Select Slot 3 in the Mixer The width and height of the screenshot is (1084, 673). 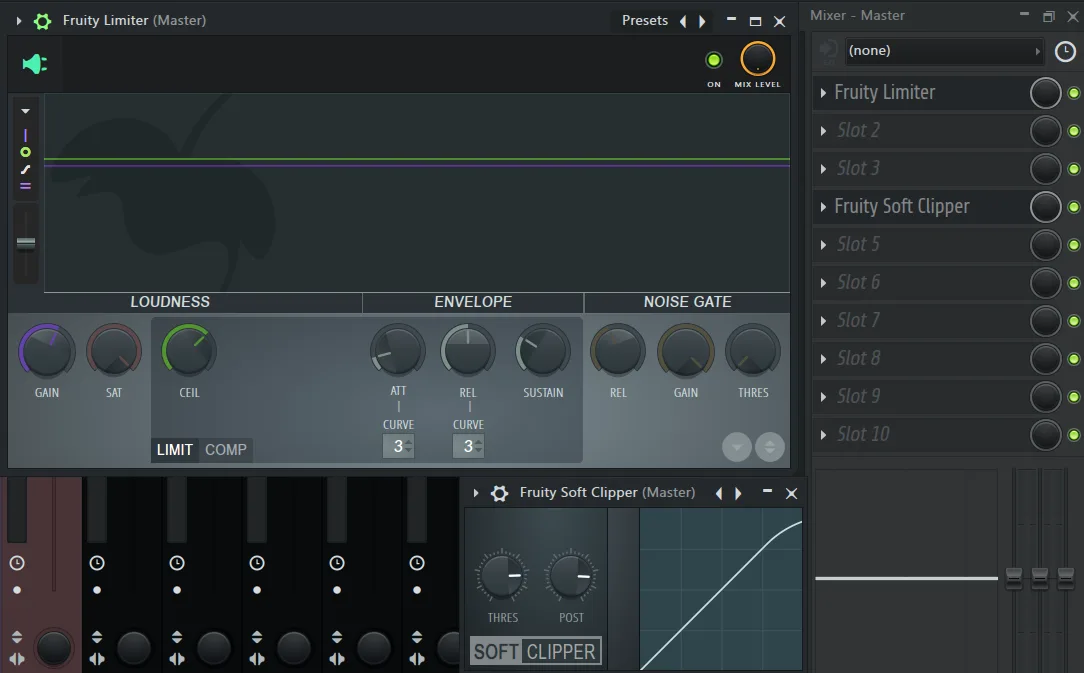pyautogui.click(x=859, y=168)
